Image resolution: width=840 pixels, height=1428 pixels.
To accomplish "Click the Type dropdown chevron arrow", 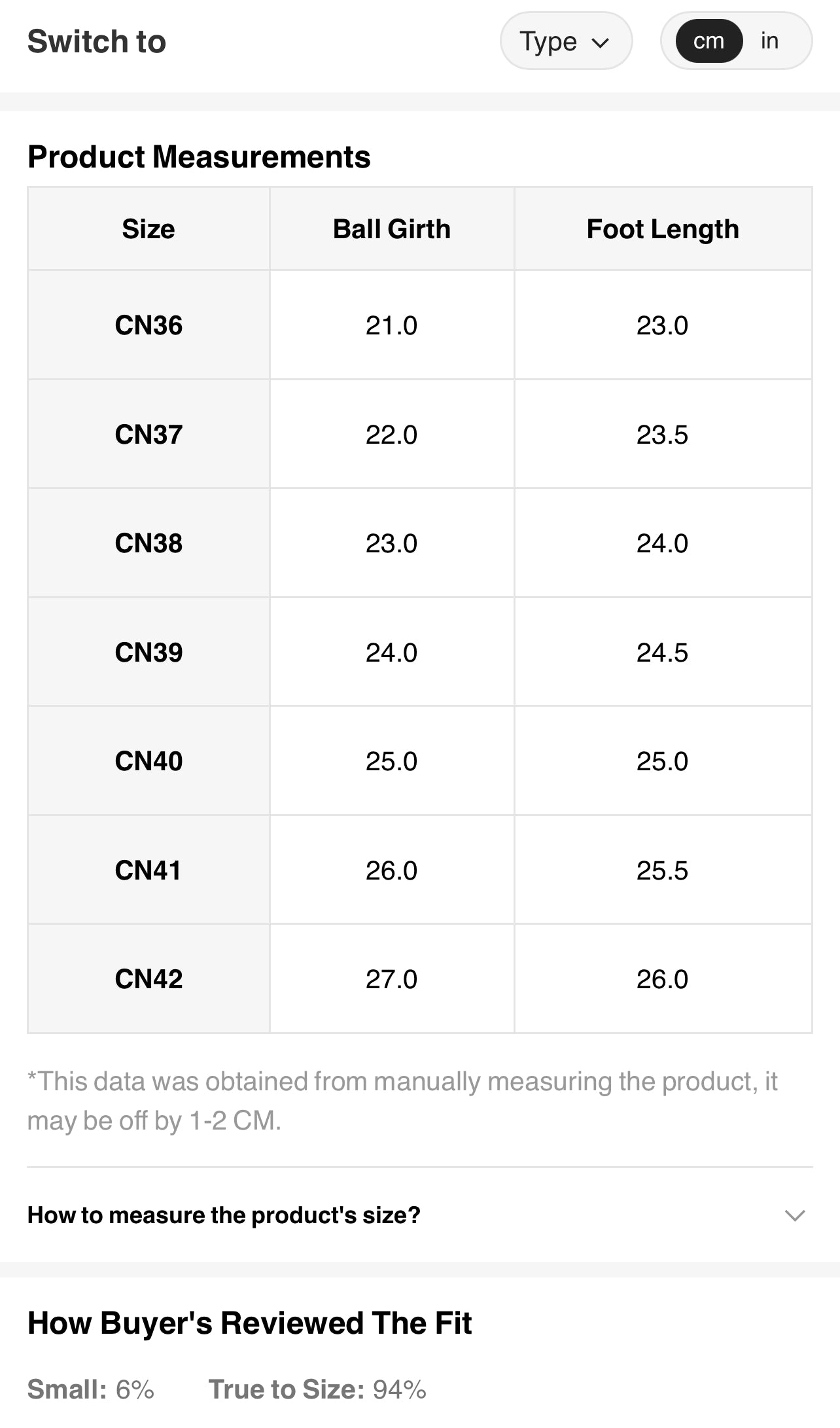I will tap(600, 43).
